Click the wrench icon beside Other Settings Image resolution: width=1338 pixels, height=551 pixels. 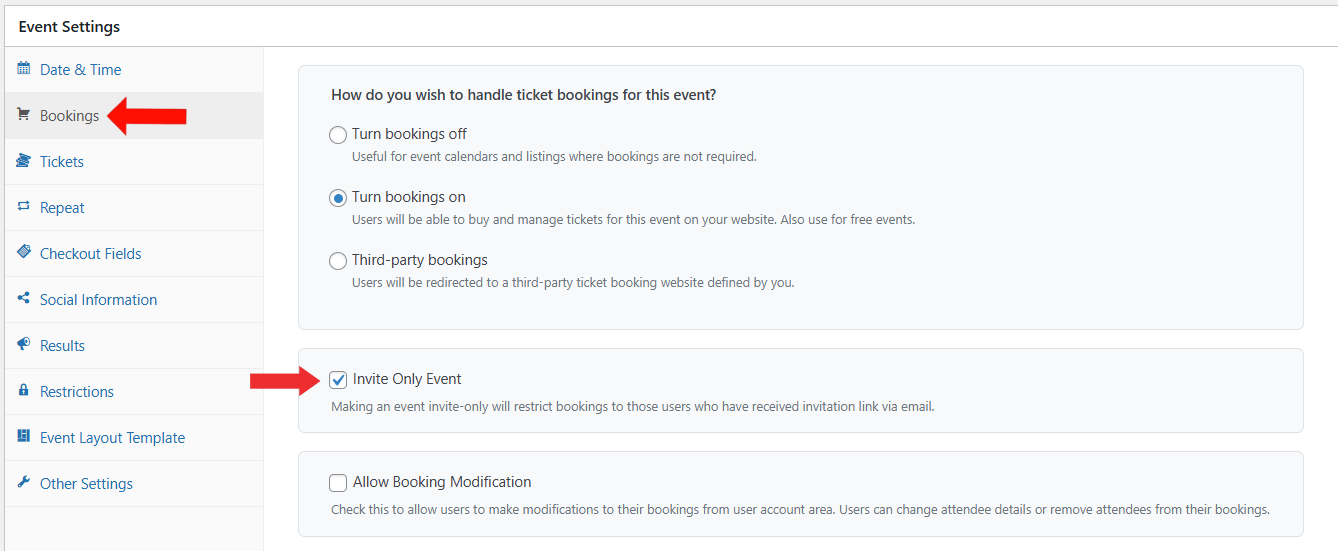(24, 483)
